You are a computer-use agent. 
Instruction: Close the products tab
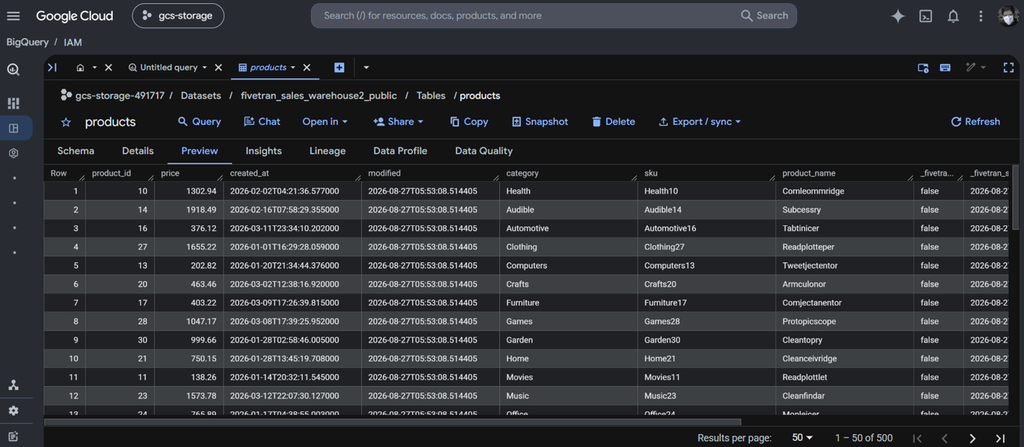point(306,67)
